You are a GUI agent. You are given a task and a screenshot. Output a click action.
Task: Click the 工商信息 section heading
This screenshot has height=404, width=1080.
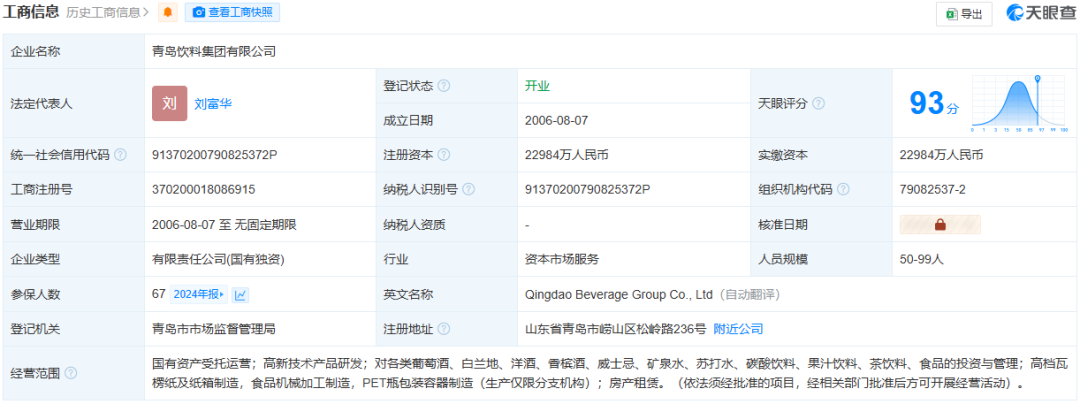32,12
